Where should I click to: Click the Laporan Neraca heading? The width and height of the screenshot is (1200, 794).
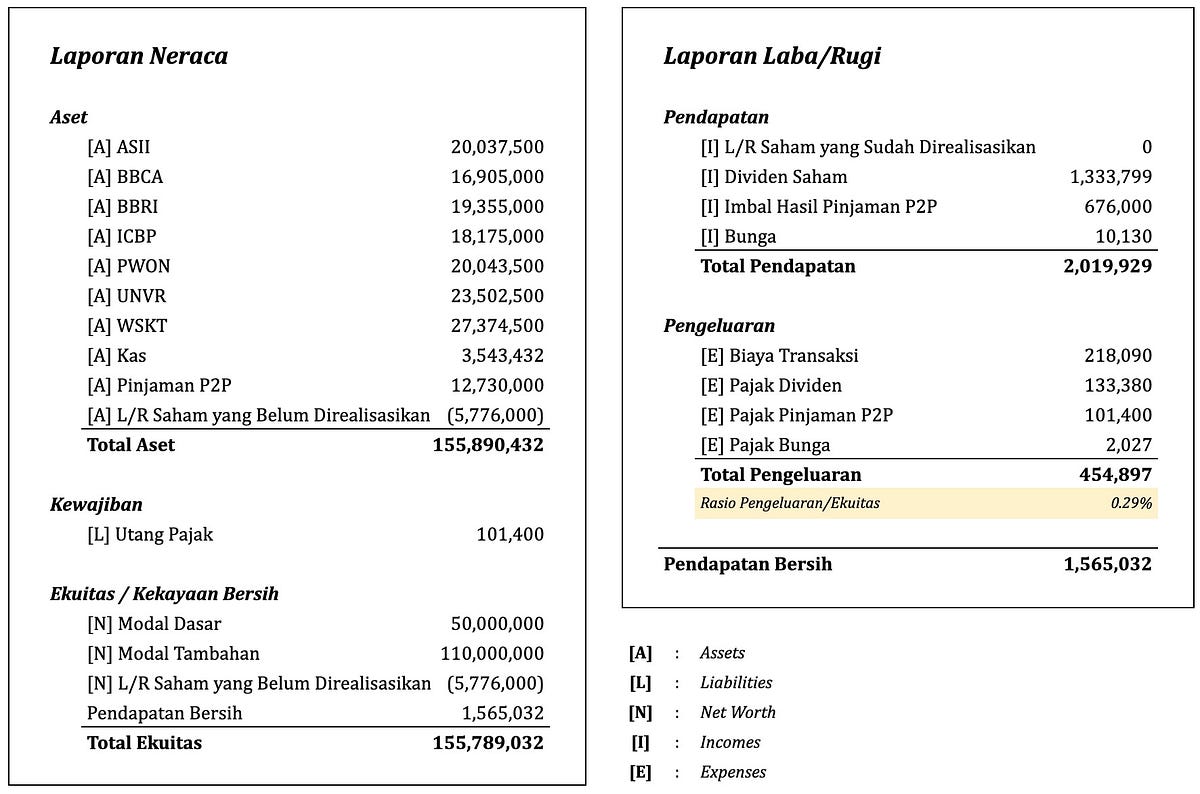pos(139,56)
